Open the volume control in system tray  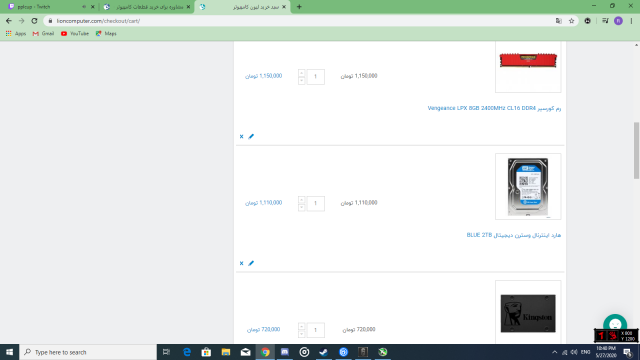tap(574, 352)
